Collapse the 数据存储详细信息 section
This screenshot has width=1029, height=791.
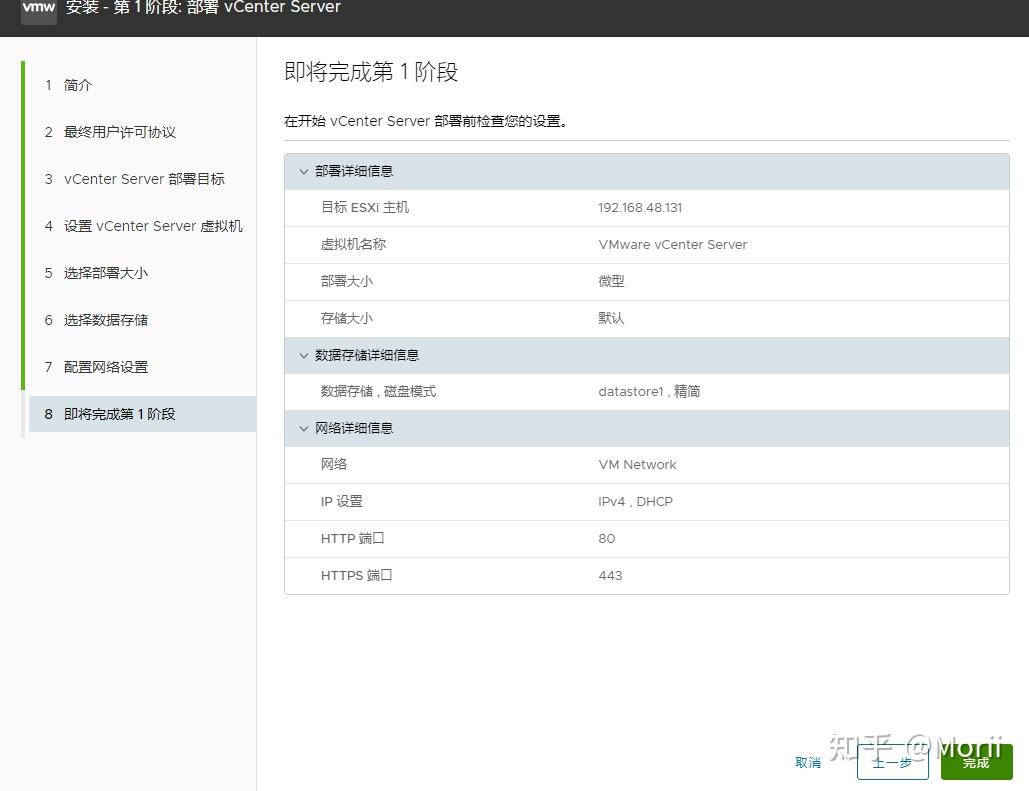pyautogui.click(x=304, y=354)
